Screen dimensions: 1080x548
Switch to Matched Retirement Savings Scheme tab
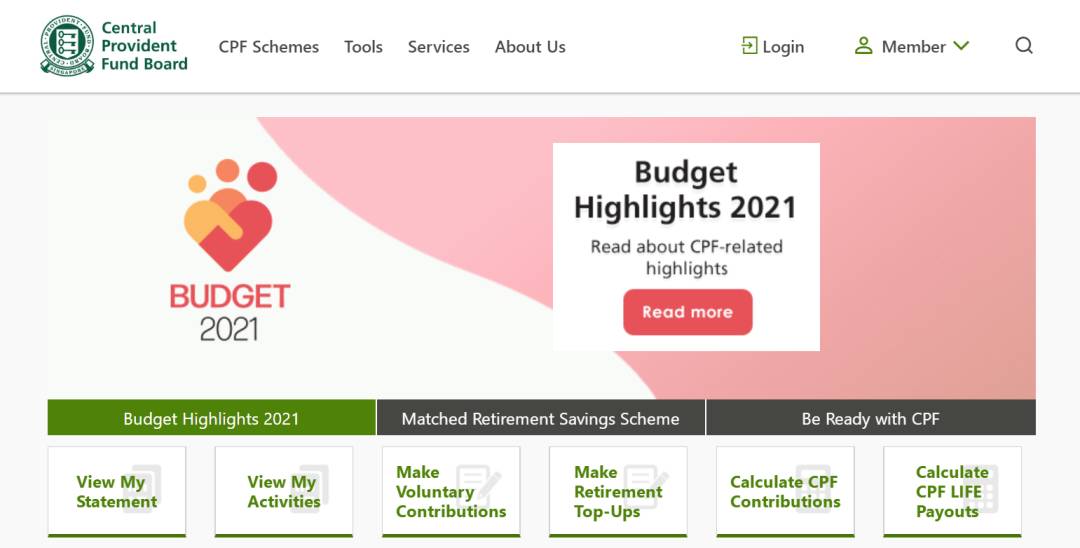[x=540, y=418]
